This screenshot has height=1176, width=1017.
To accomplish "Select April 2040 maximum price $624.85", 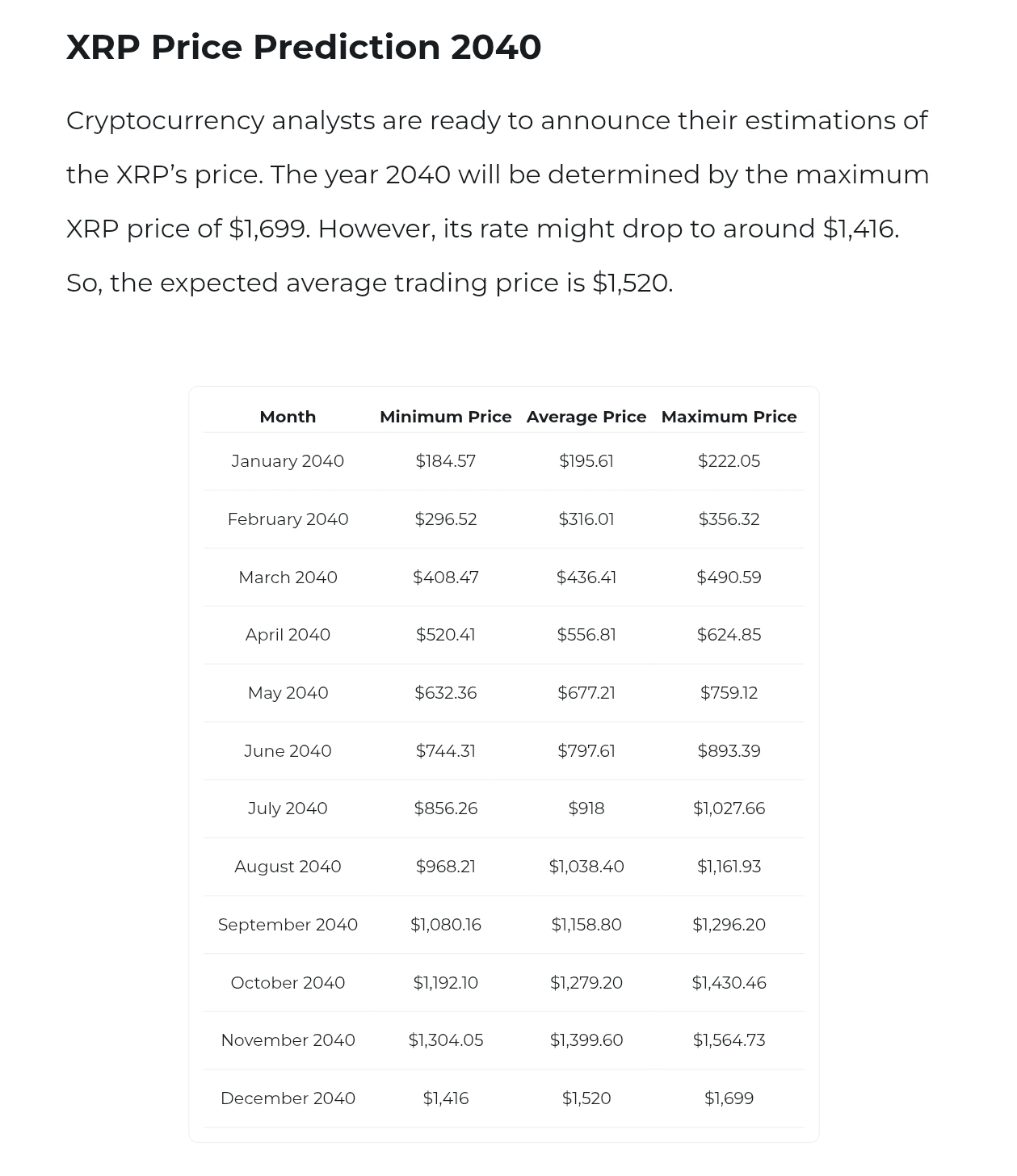I will 729,635.
